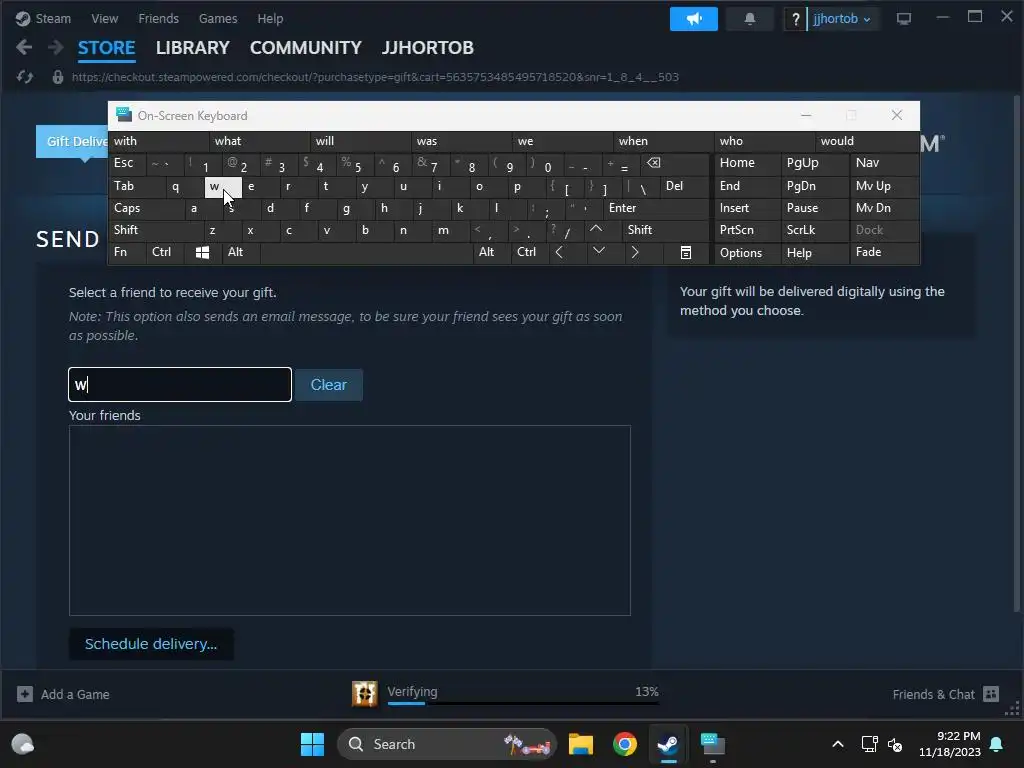Show hidden system tray icons
The image size is (1024, 768).
point(838,744)
